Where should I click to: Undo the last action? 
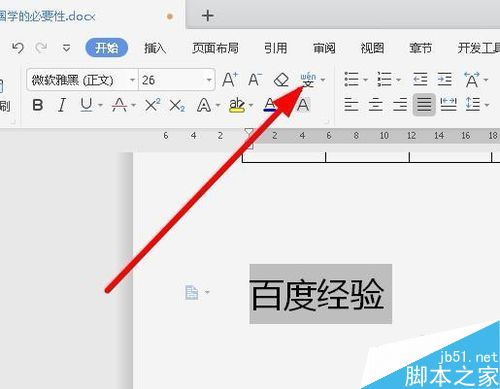pos(18,48)
